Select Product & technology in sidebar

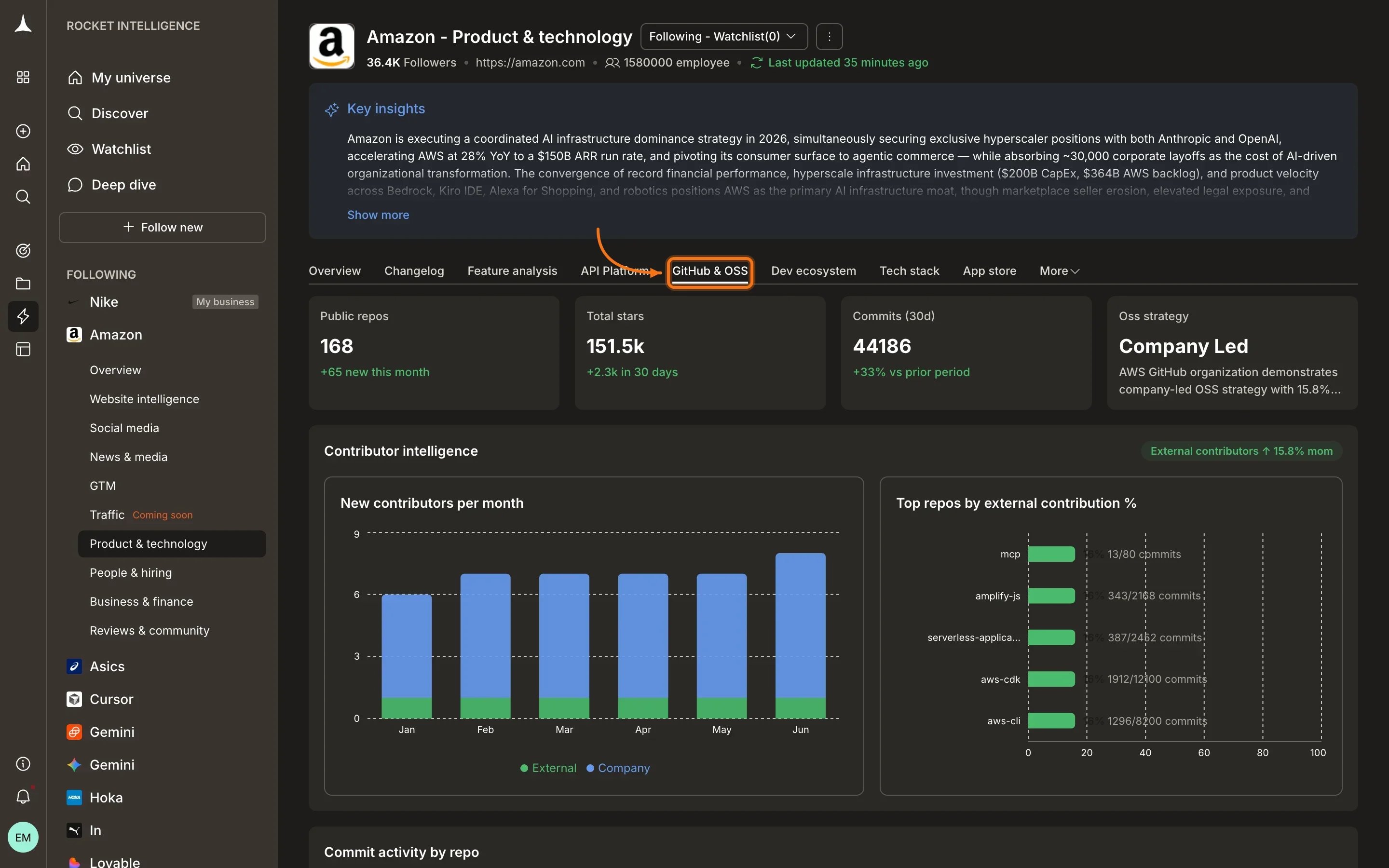coord(172,543)
